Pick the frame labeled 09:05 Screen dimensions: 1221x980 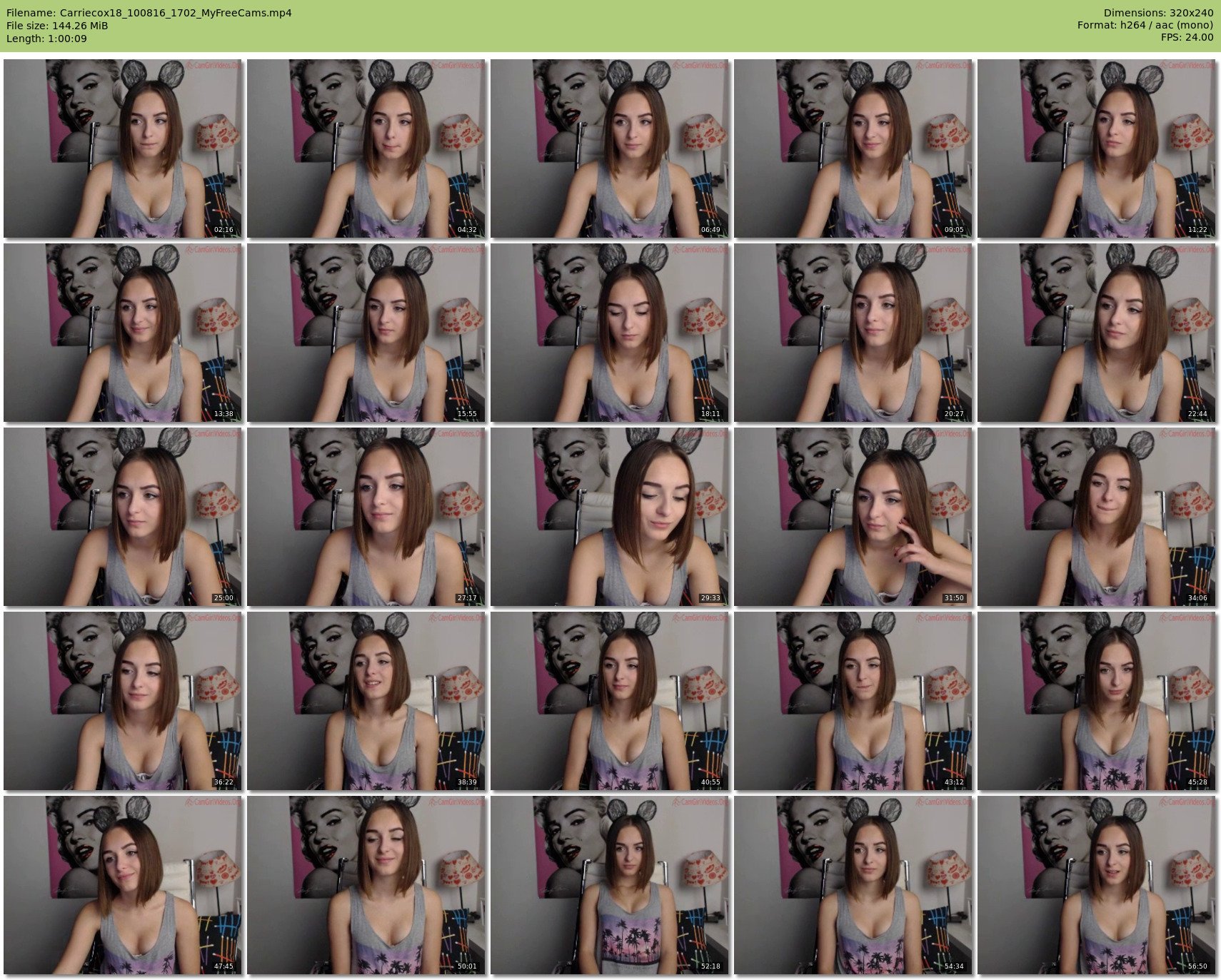coord(853,148)
